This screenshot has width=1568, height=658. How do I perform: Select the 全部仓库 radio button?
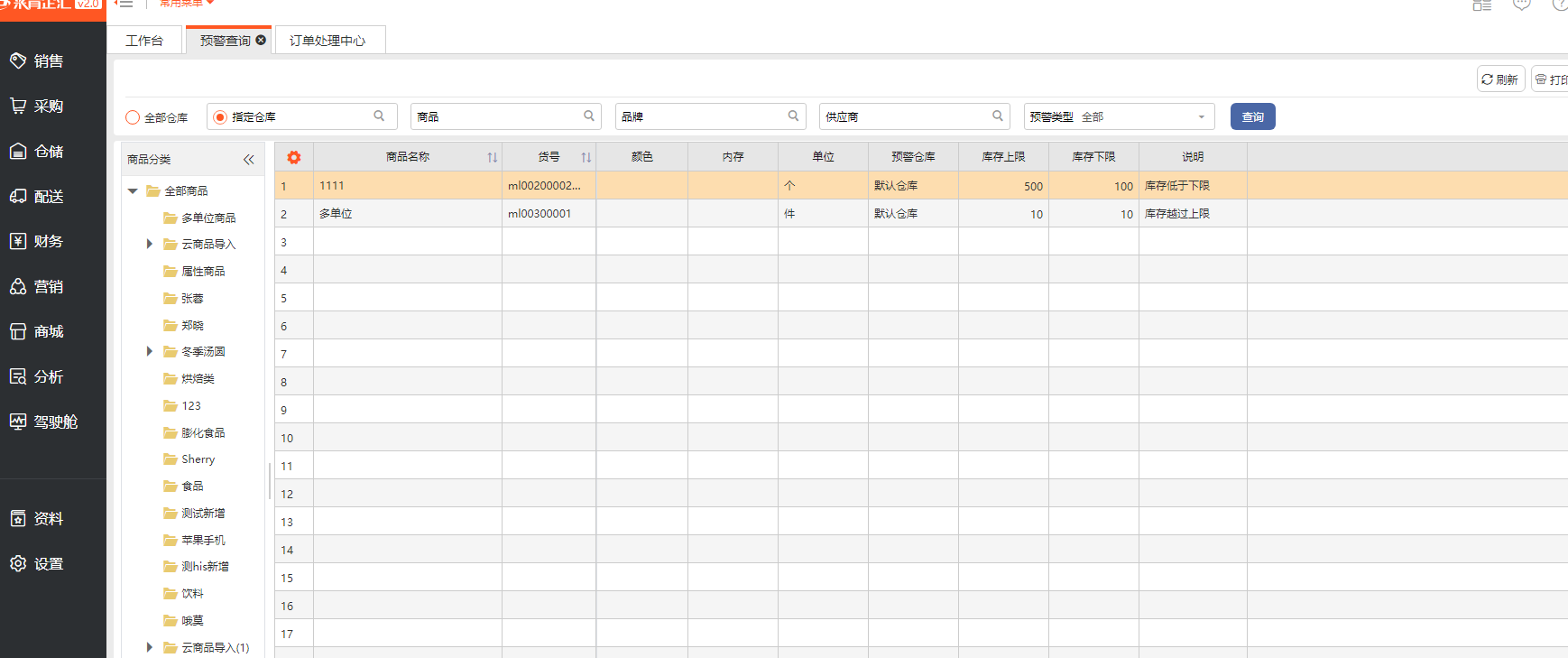tap(133, 117)
